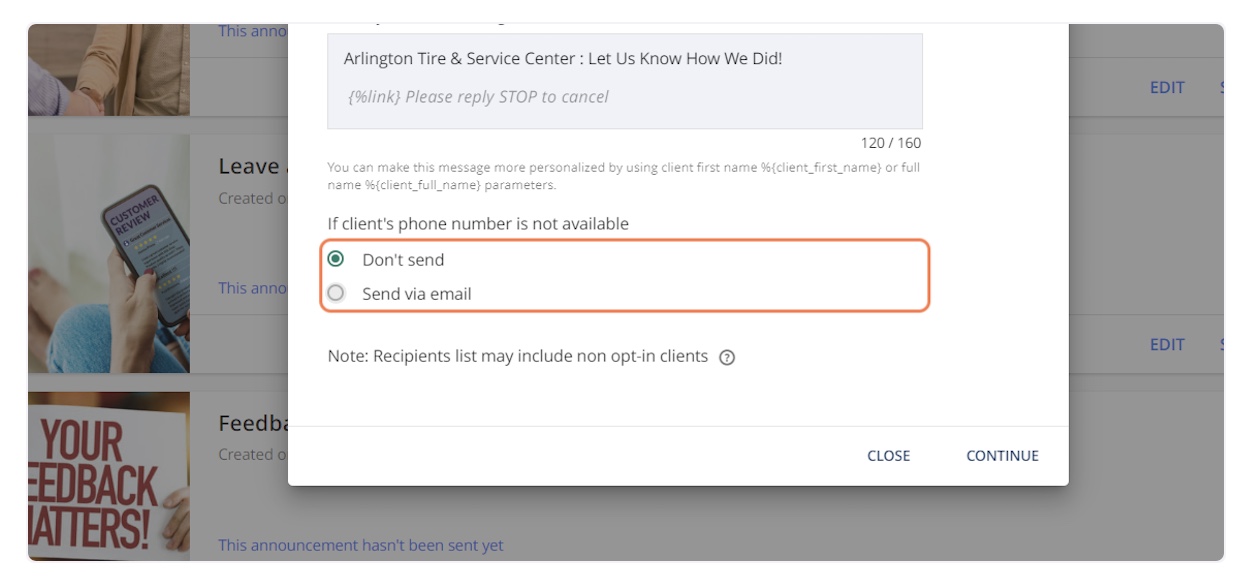
Task: Click EDIT on the Leave announcement card
Action: point(1167,344)
